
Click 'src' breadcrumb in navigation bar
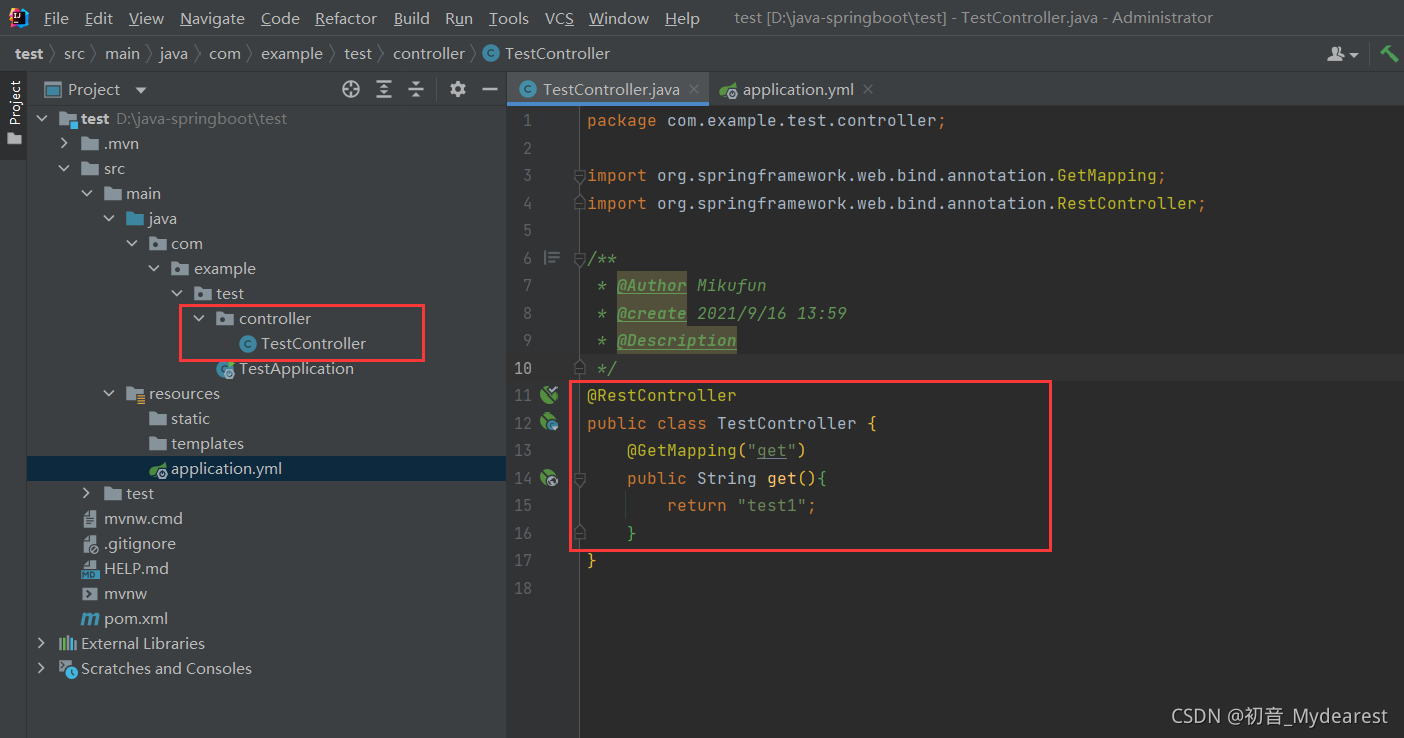tap(75, 53)
